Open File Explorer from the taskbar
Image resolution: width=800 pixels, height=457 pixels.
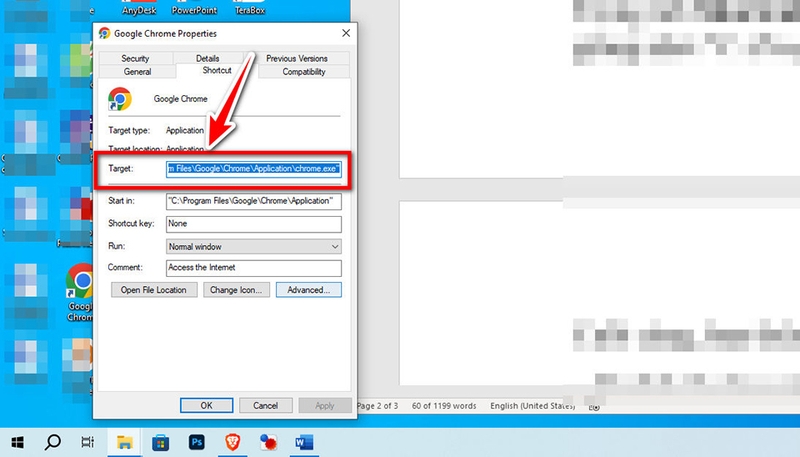point(124,442)
